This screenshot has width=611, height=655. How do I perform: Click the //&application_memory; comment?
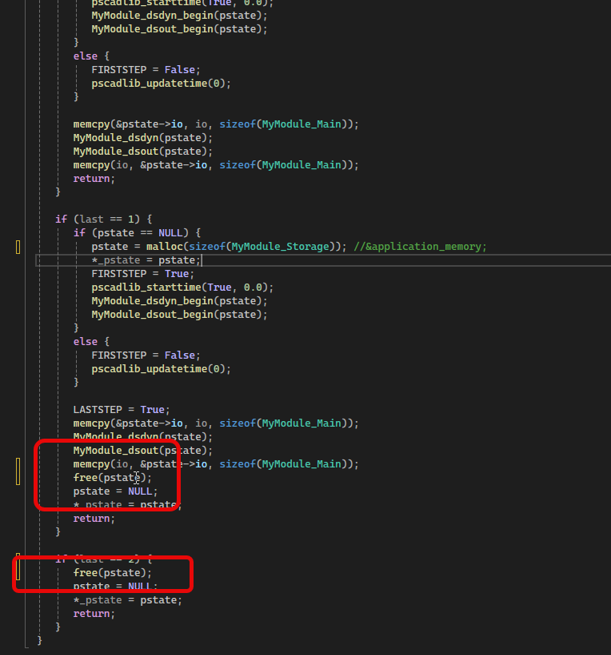click(420, 246)
